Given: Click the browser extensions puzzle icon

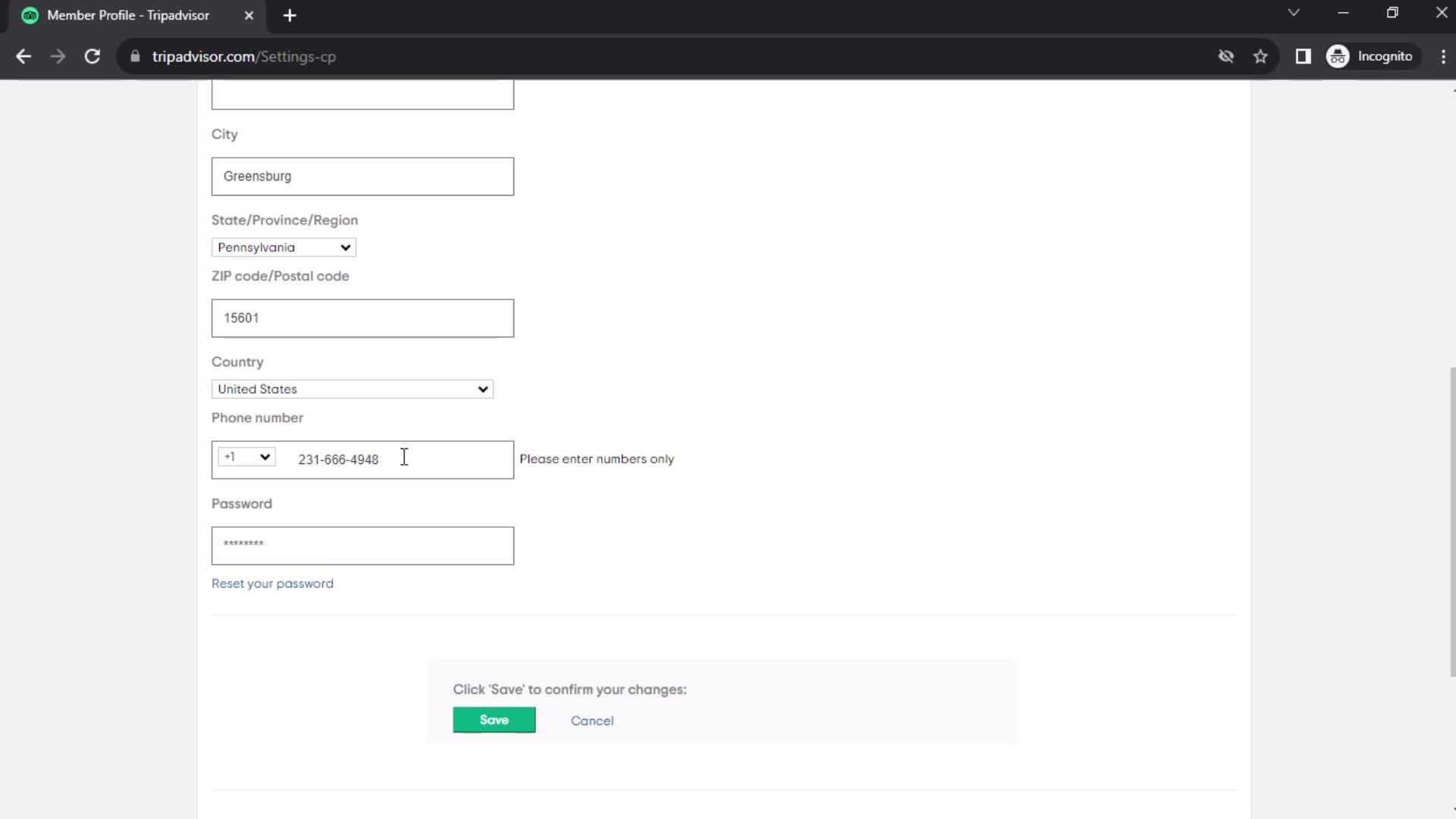Looking at the screenshot, I should point(1303,56).
